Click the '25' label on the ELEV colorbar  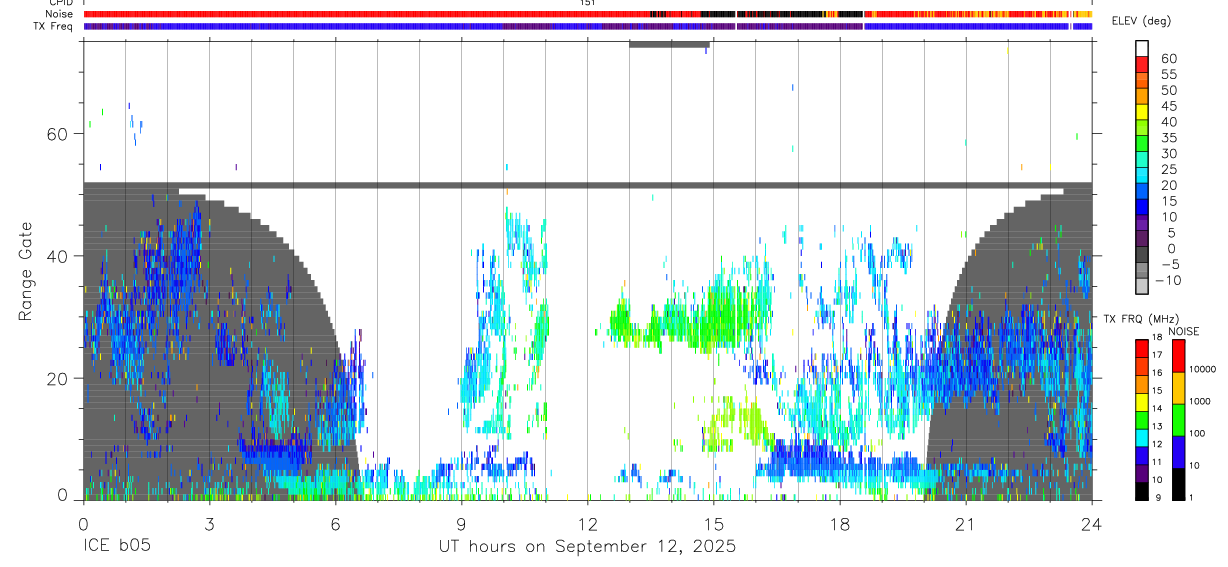tap(1169, 169)
